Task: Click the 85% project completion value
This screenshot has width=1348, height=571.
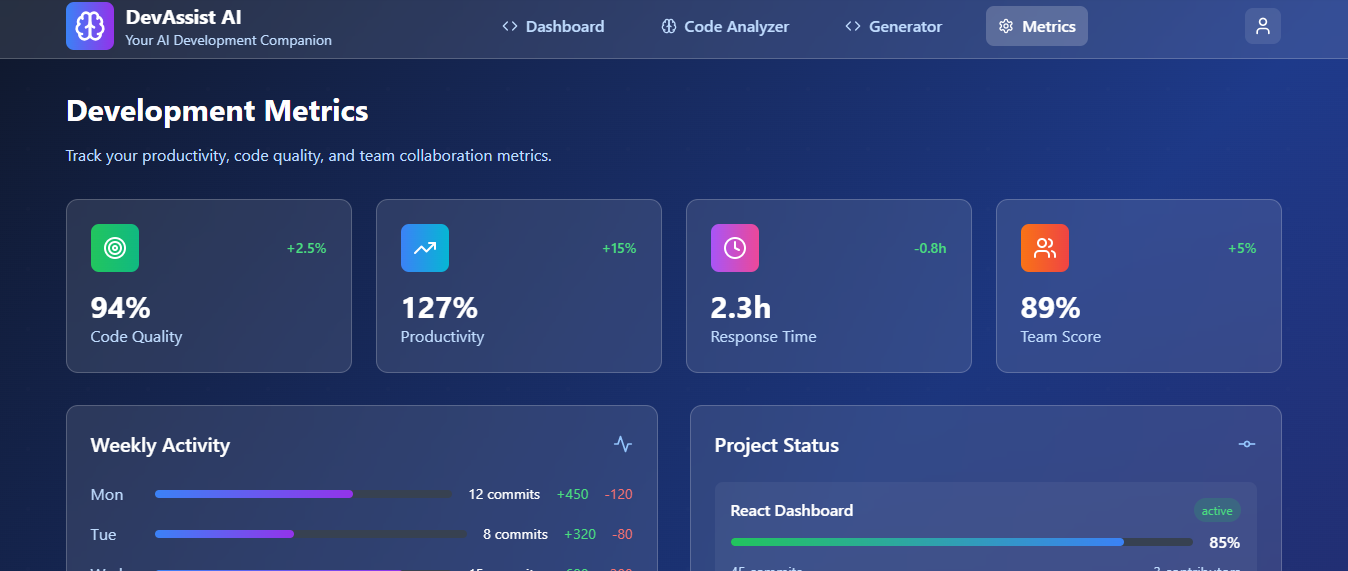Action: click(1224, 543)
